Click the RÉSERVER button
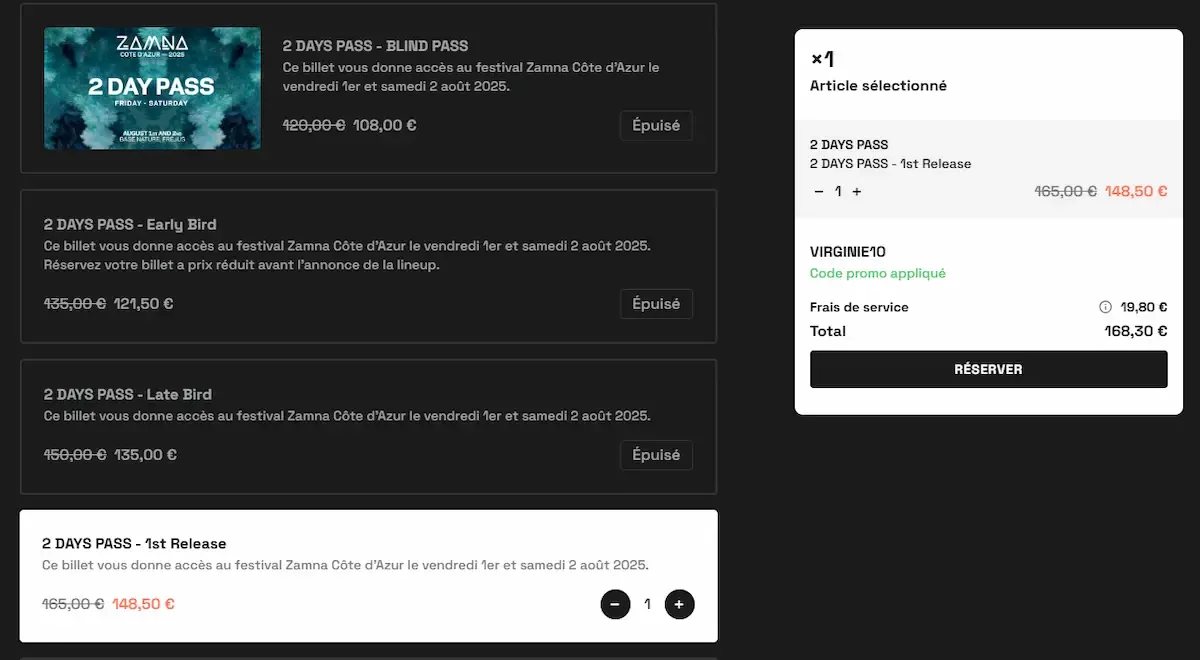 (x=988, y=369)
